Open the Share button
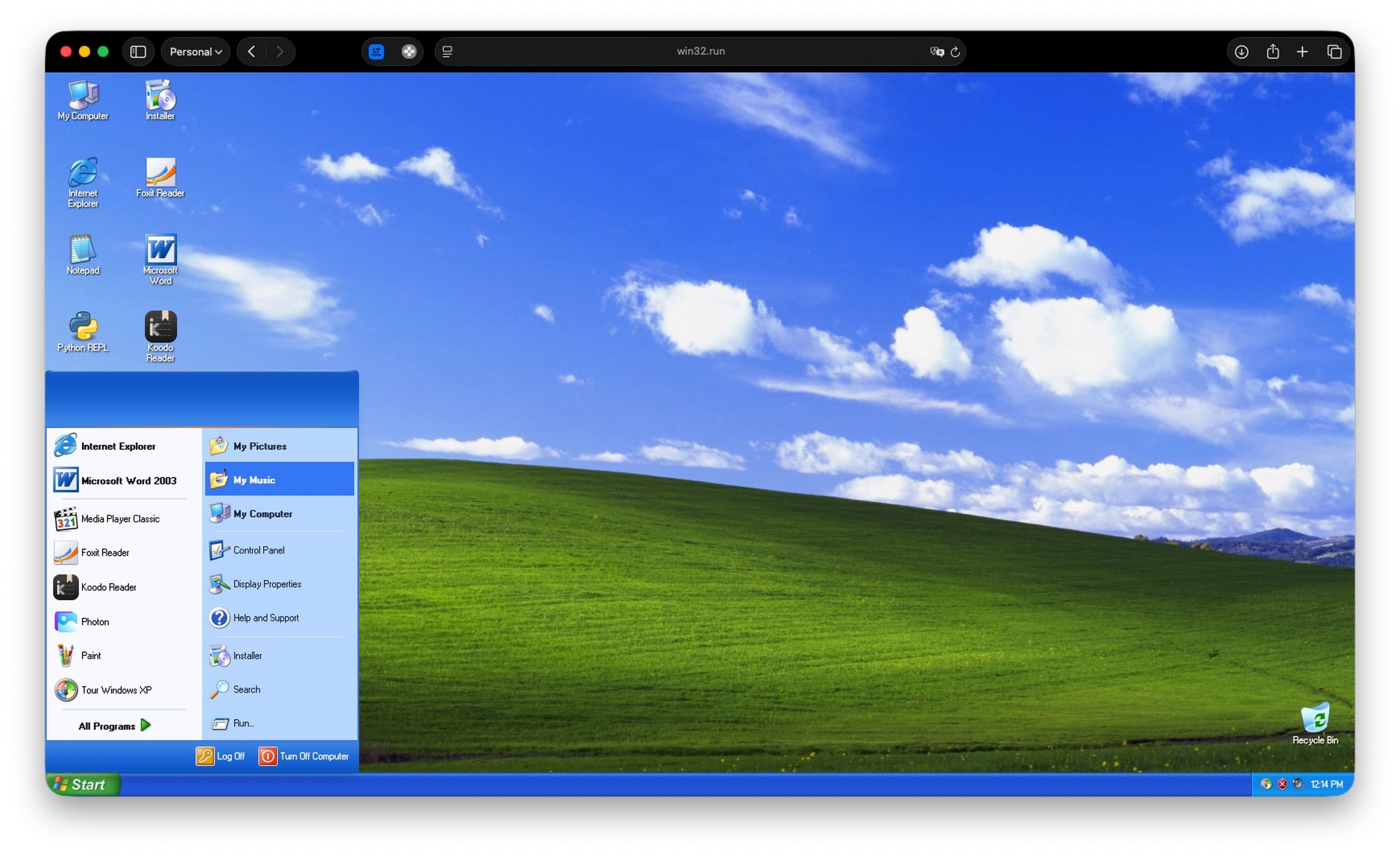1400x856 pixels. (1273, 52)
